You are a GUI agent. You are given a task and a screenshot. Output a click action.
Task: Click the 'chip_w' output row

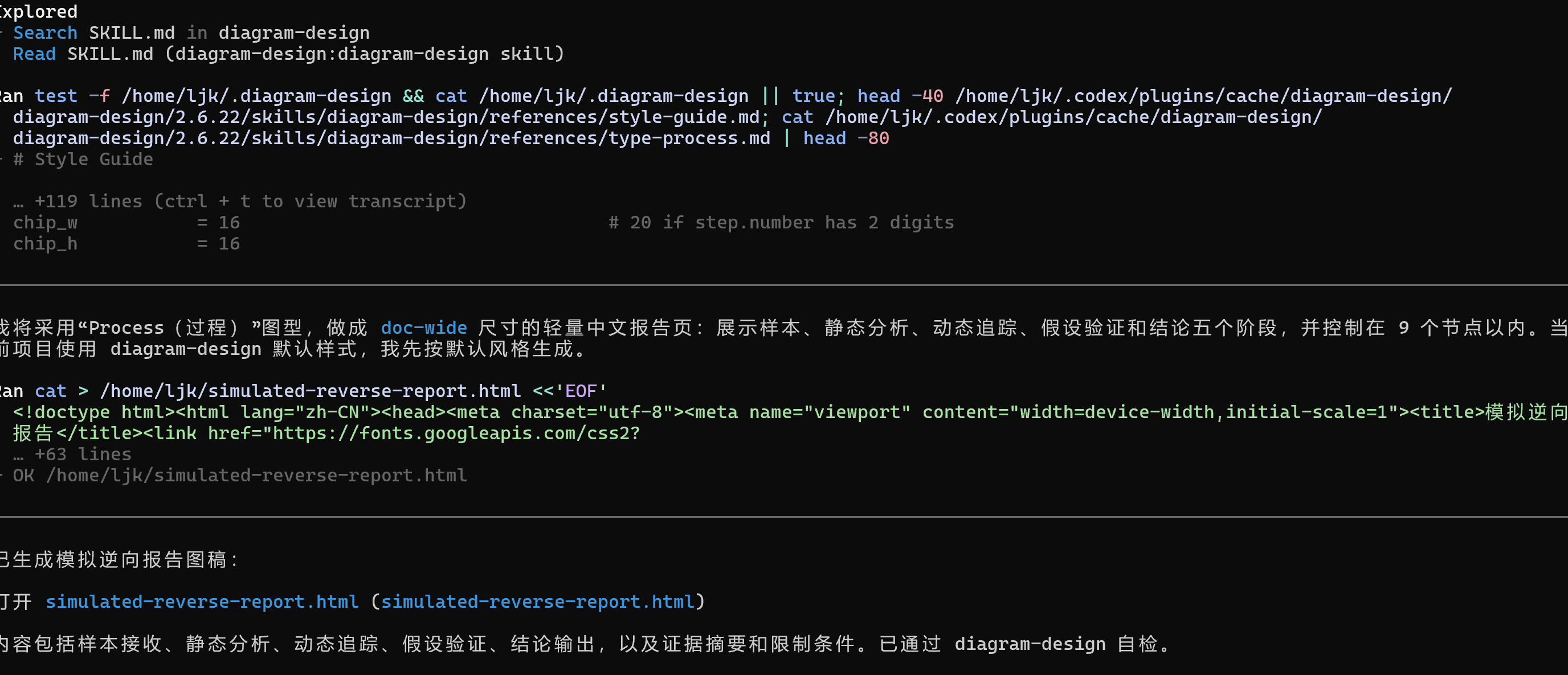click(126, 223)
